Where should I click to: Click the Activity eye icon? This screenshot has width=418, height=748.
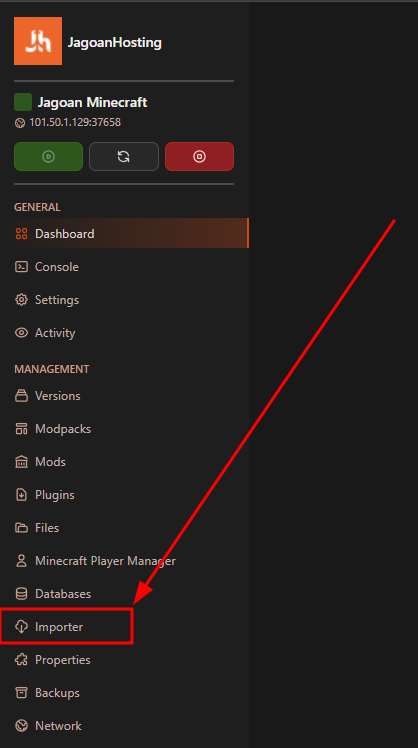pyautogui.click(x=21, y=332)
